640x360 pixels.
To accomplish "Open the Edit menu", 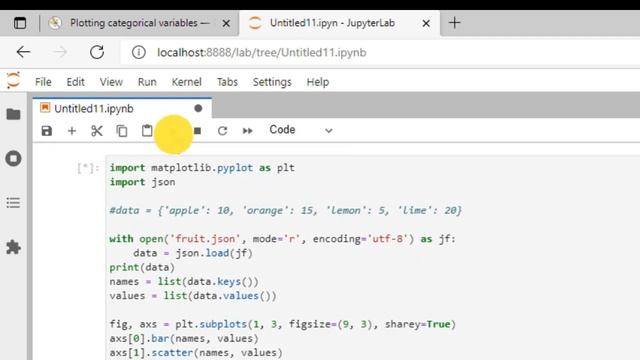I will (x=76, y=82).
